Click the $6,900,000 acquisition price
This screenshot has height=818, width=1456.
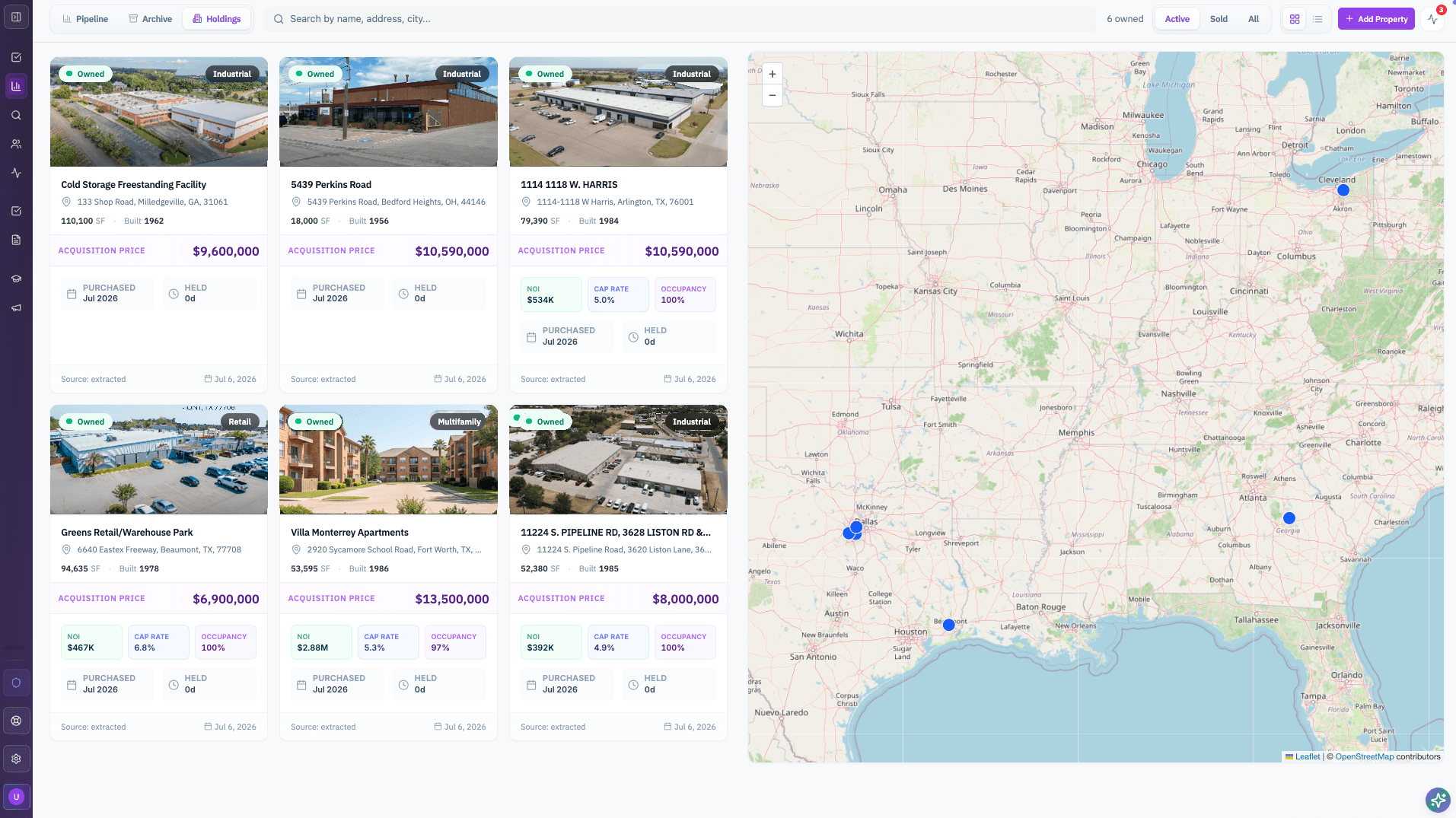[x=226, y=599]
